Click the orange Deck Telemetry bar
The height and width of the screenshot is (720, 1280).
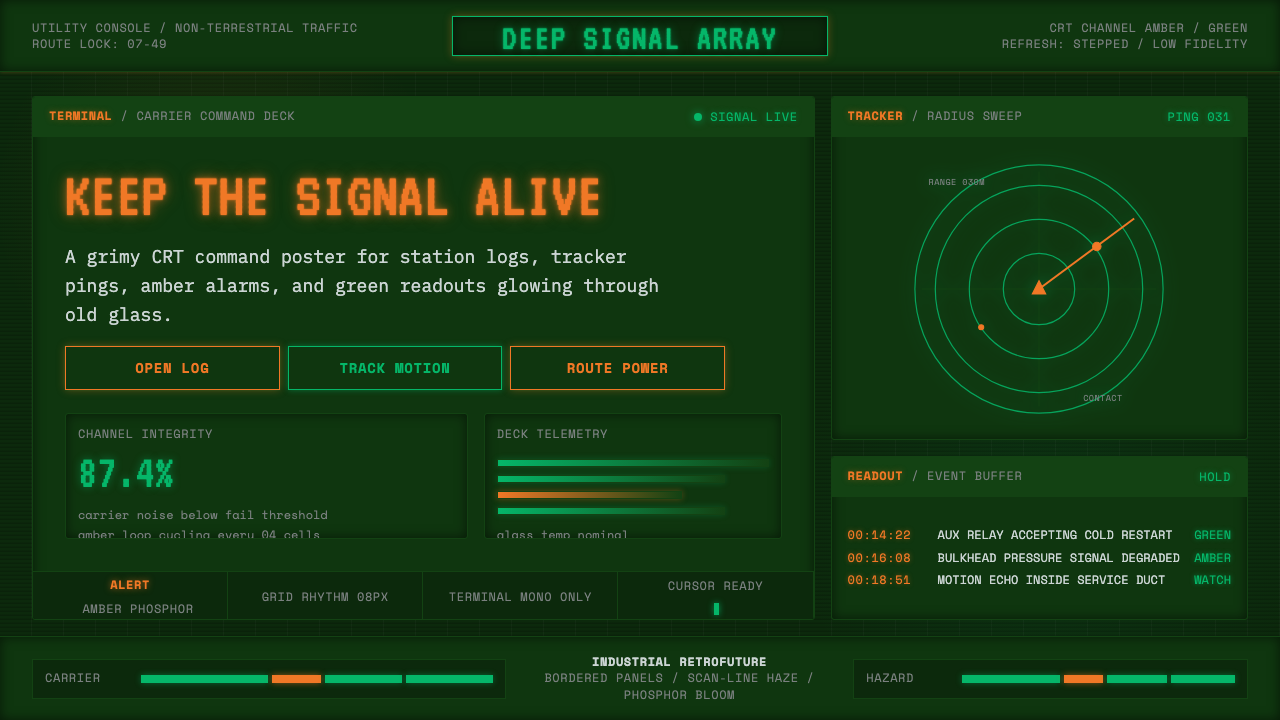[590, 495]
